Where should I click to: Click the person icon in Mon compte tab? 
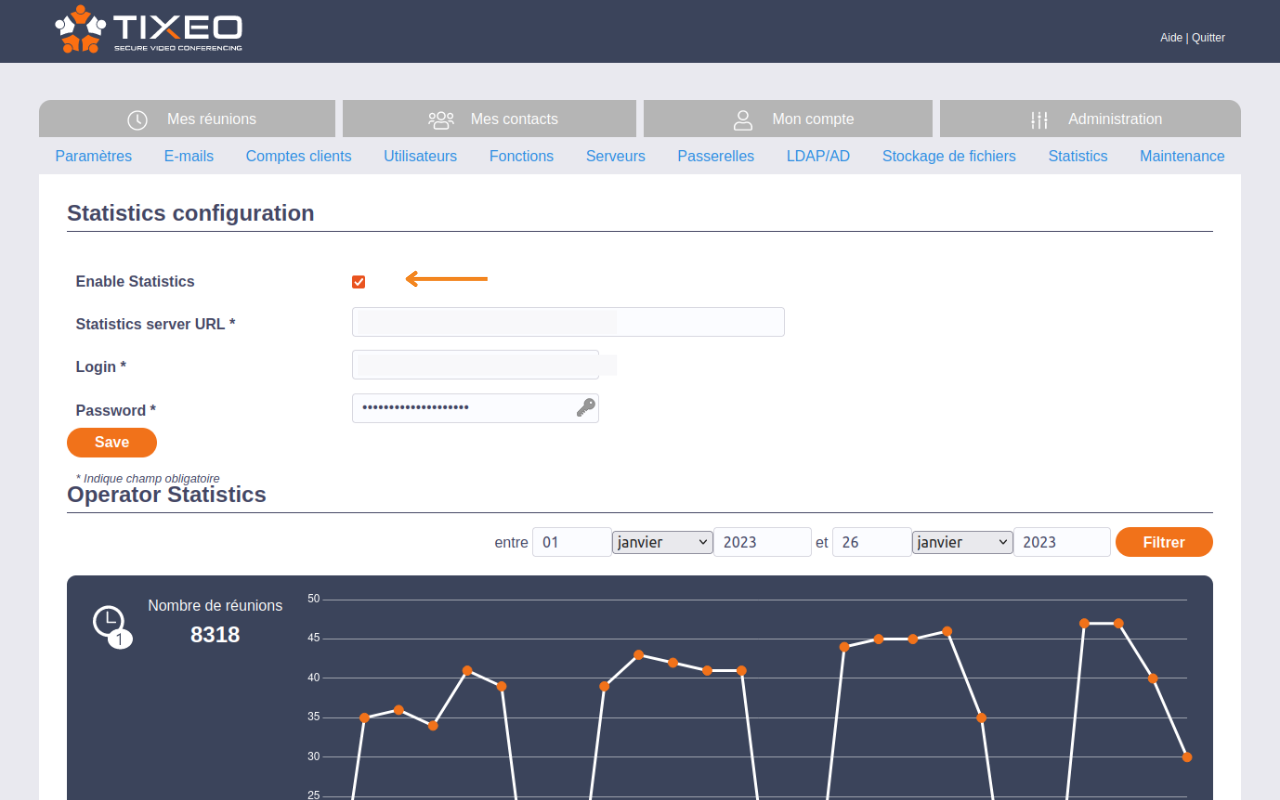[743, 119]
